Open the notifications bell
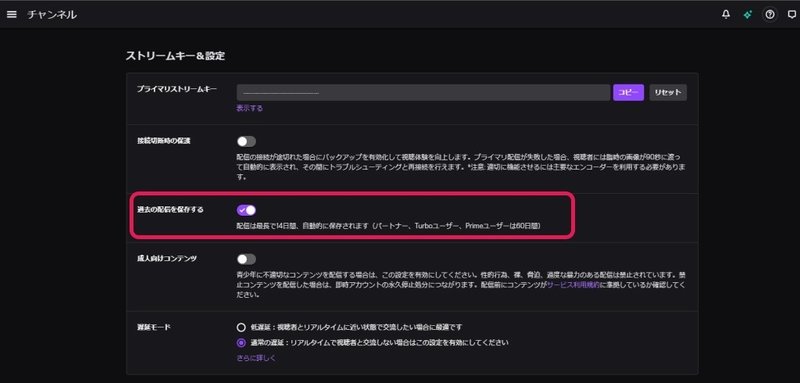The height and width of the screenshot is (383, 800). [726, 15]
